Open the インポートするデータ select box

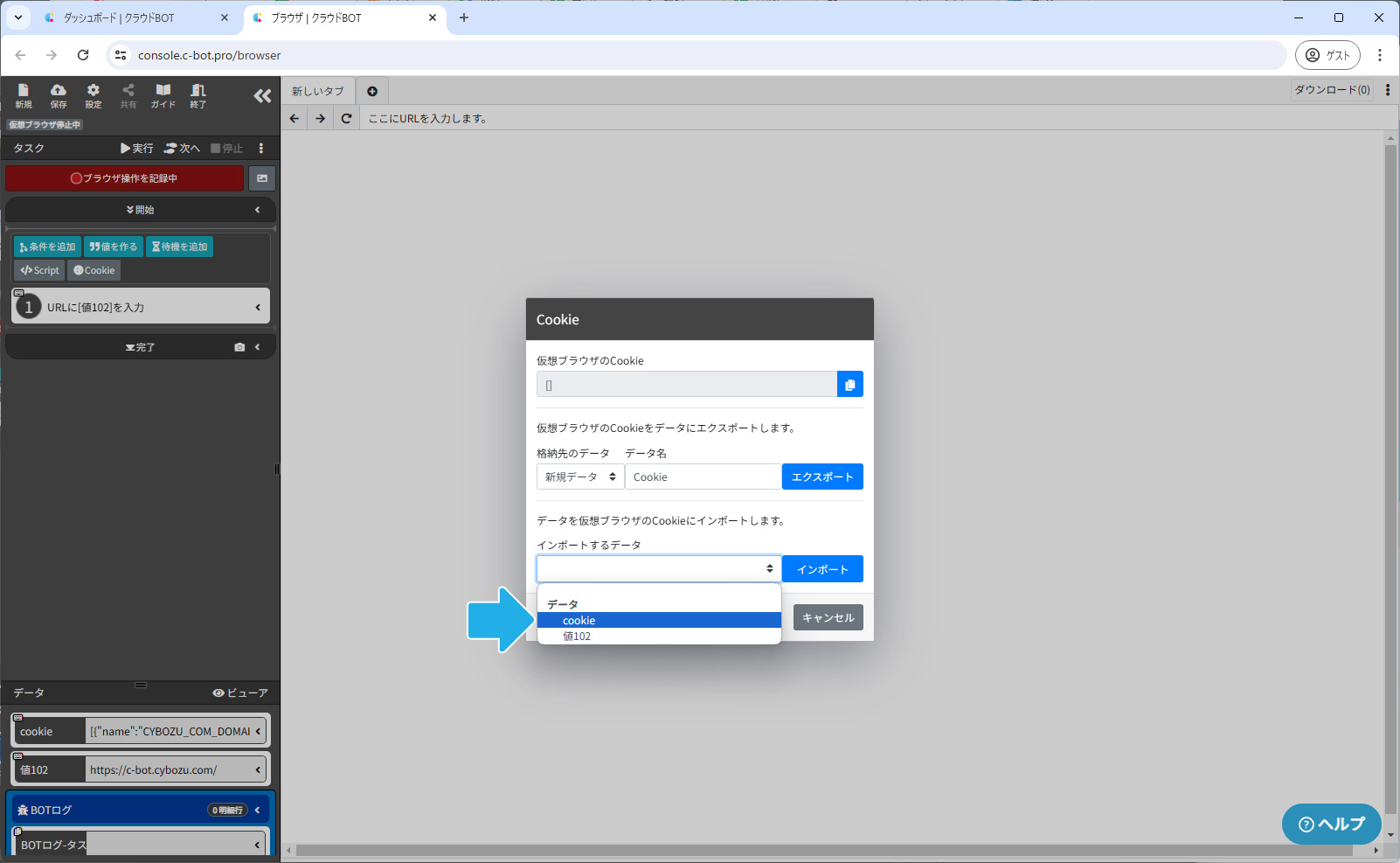pos(659,568)
